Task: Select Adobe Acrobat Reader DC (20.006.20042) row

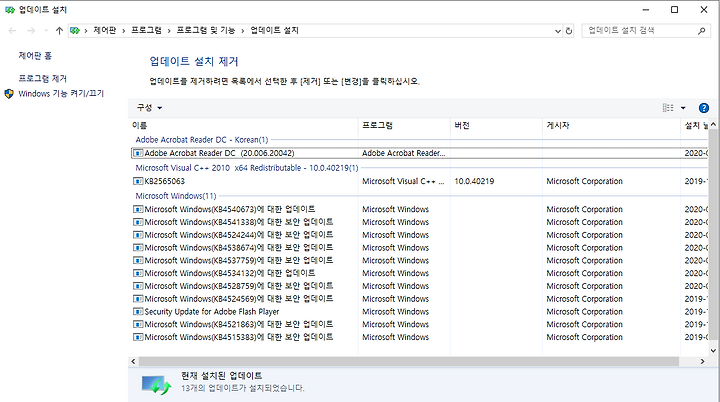Action: coord(419,153)
